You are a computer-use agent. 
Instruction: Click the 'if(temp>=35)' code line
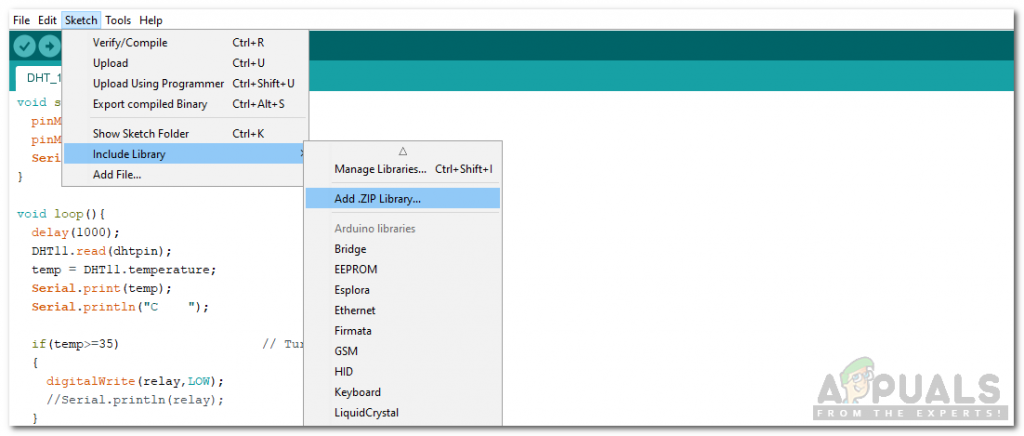pos(75,344)
